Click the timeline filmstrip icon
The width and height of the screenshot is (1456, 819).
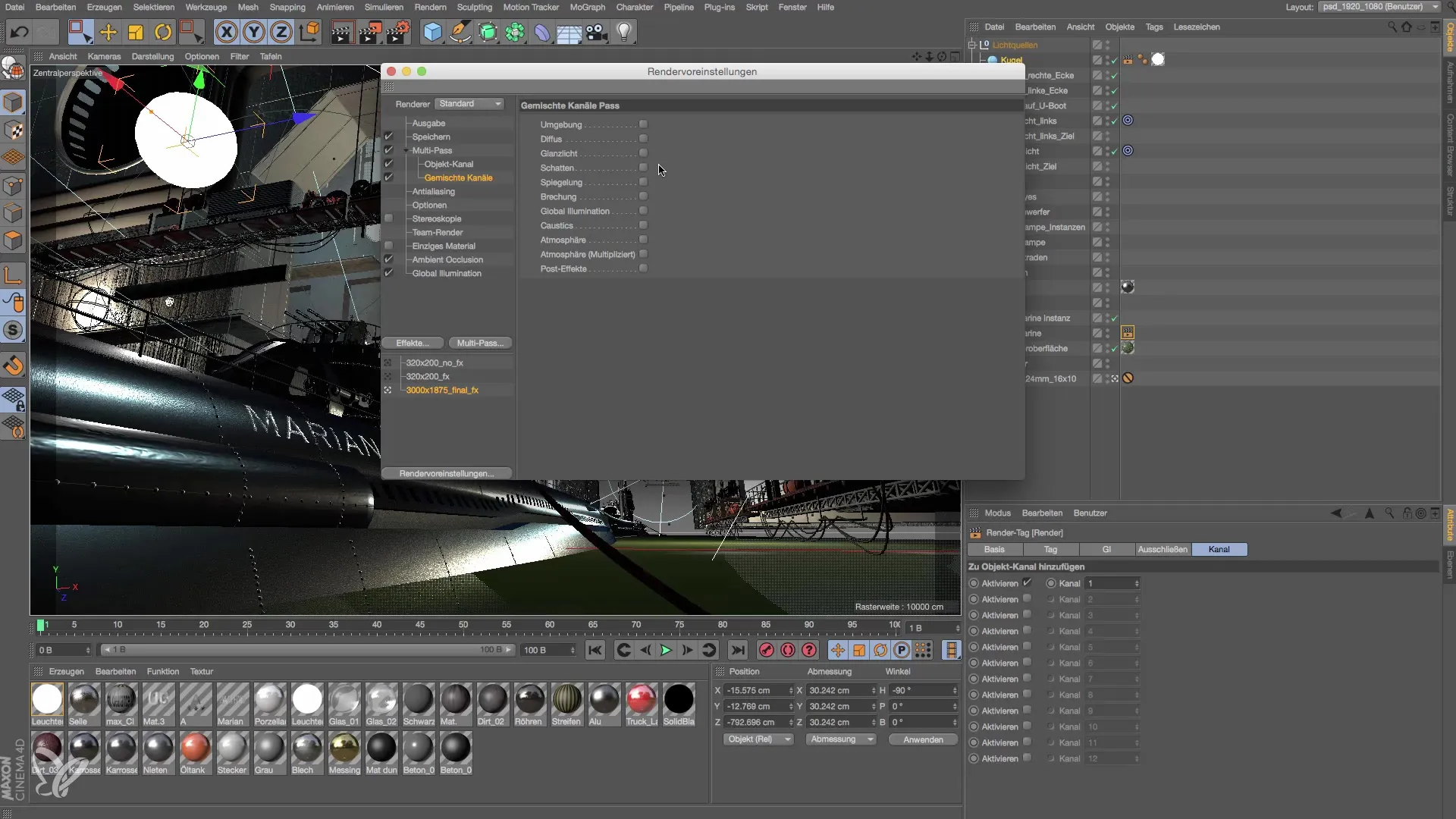point(951,650)
